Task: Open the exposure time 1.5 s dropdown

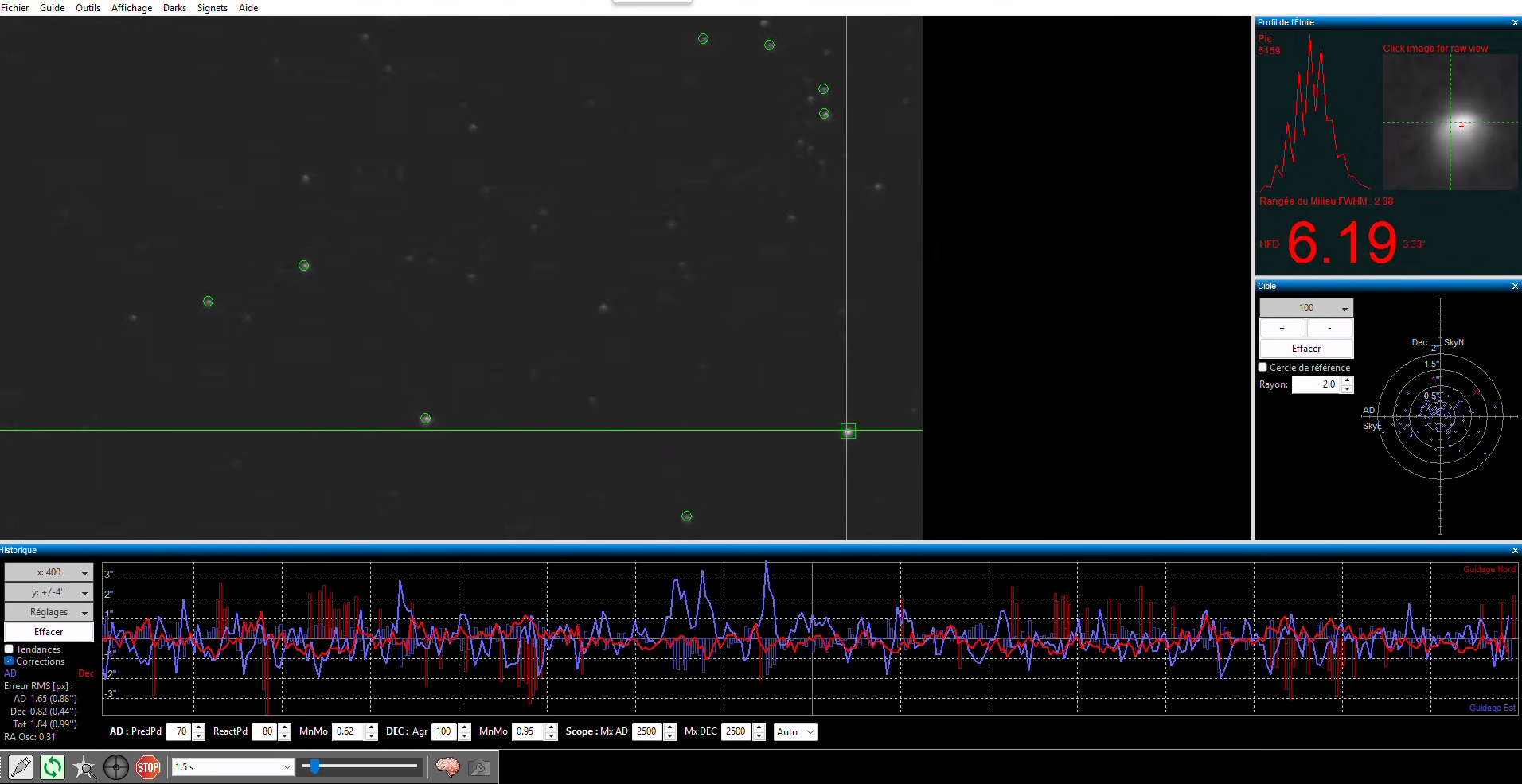Action: (233, 767)
